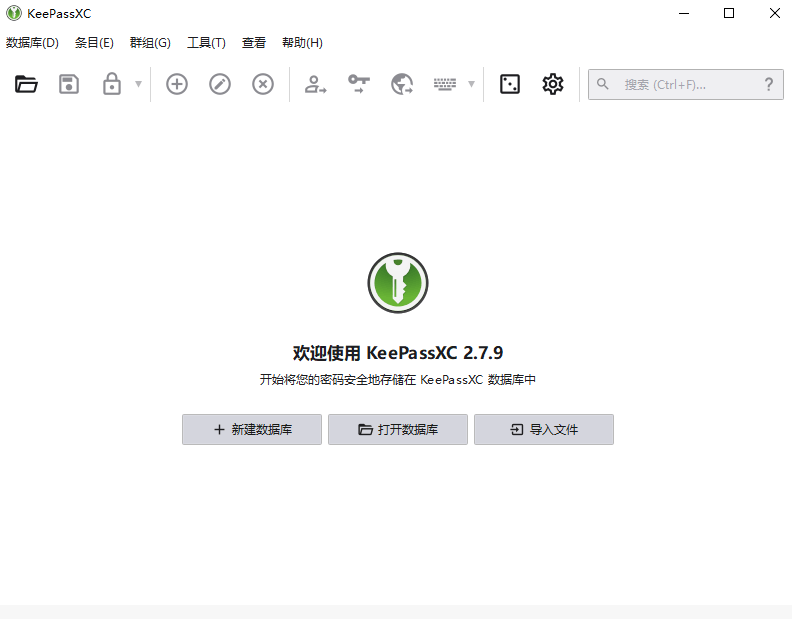792x619 pixels.
Task: Click into the 搜索 (Ctrl+F) search field
Action: (685, 84)
